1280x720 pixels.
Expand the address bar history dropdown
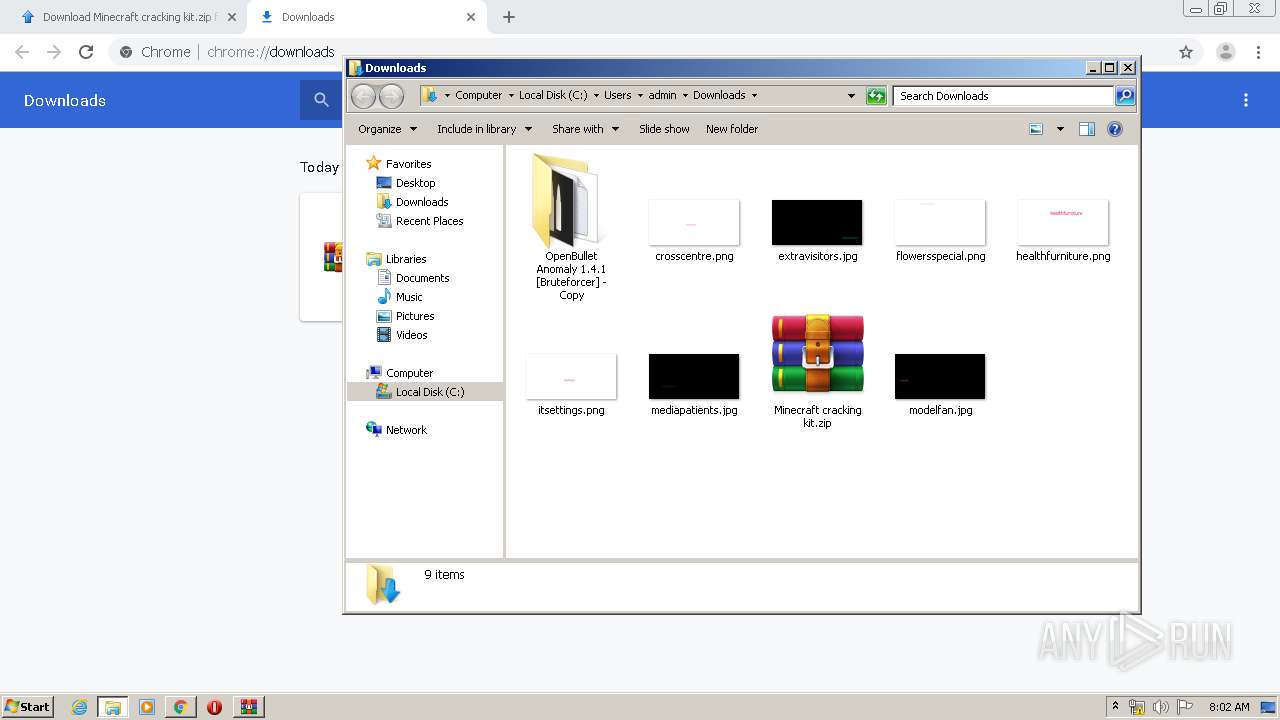coord(851,96)
